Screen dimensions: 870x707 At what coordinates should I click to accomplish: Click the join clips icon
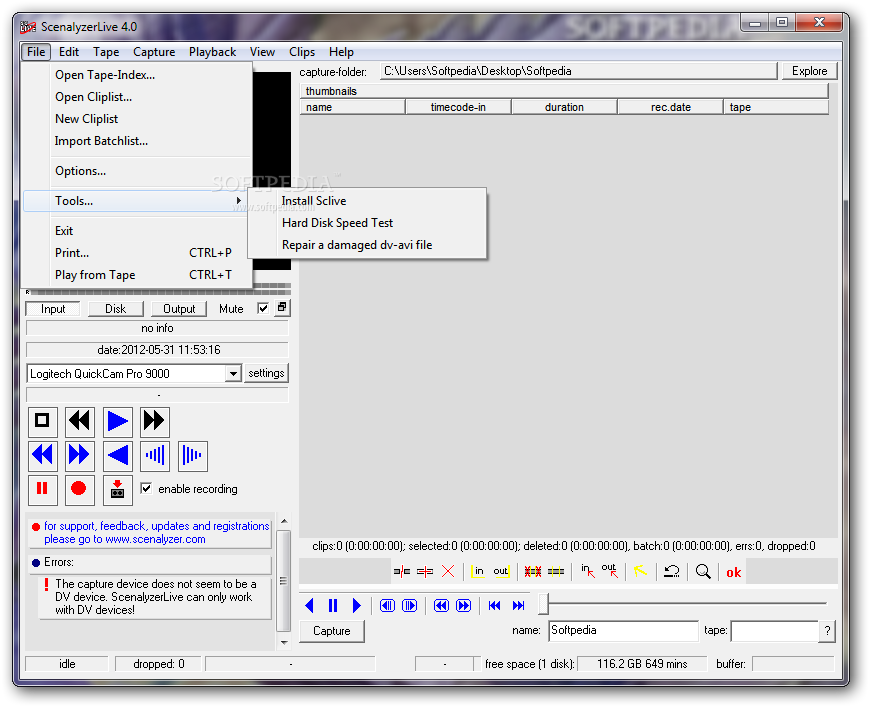click(425, 572)
